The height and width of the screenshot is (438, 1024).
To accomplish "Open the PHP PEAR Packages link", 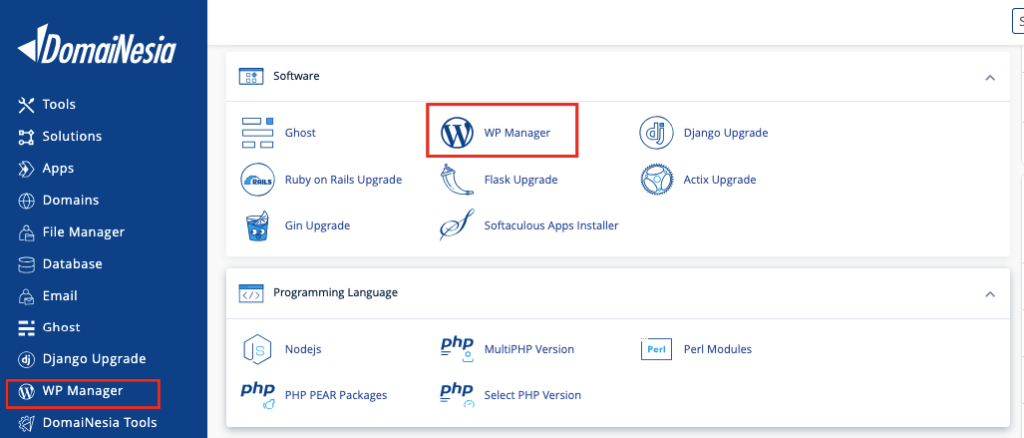I will tap(336, 395).
